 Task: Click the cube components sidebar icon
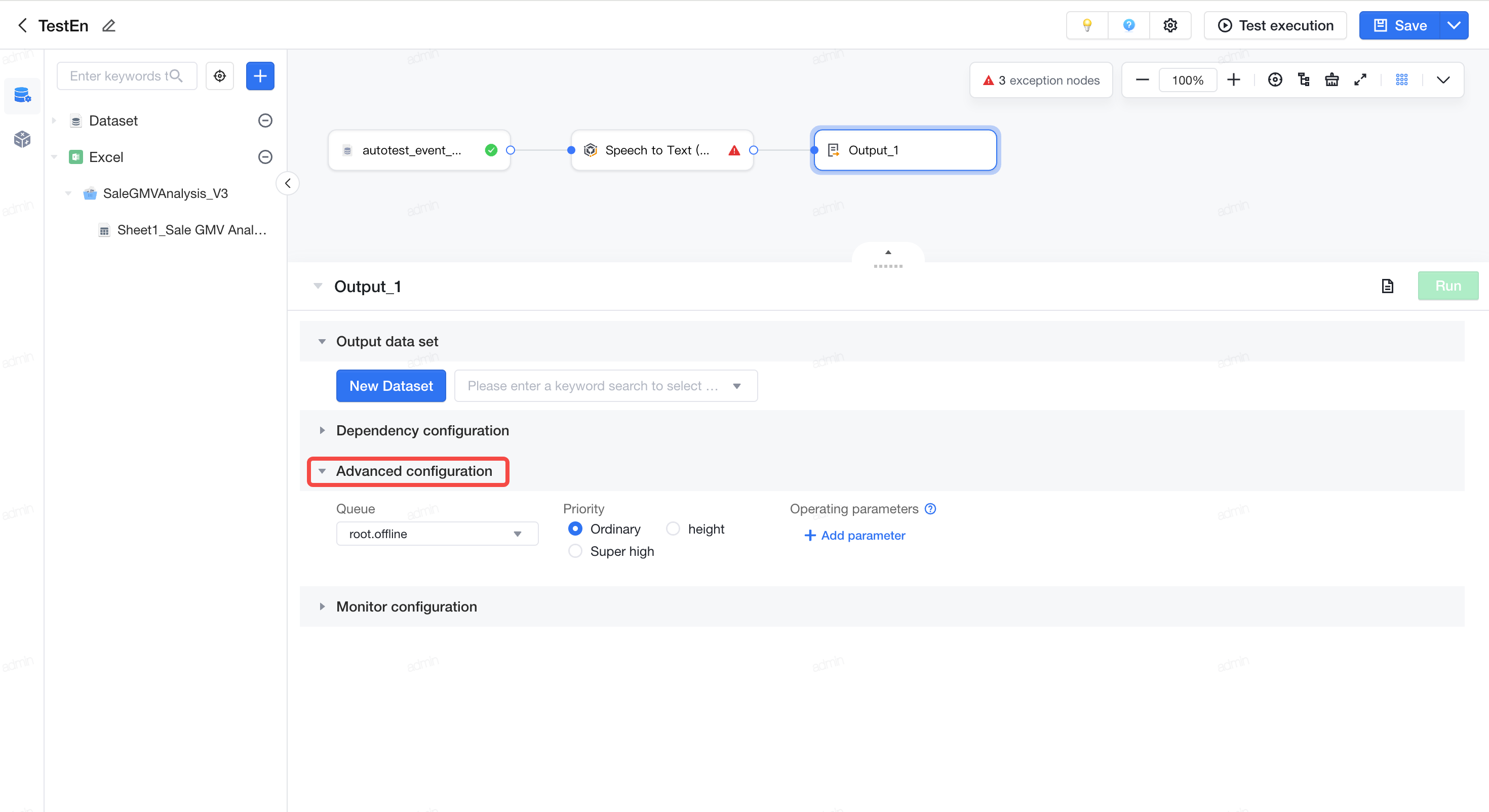coord(22,139)
